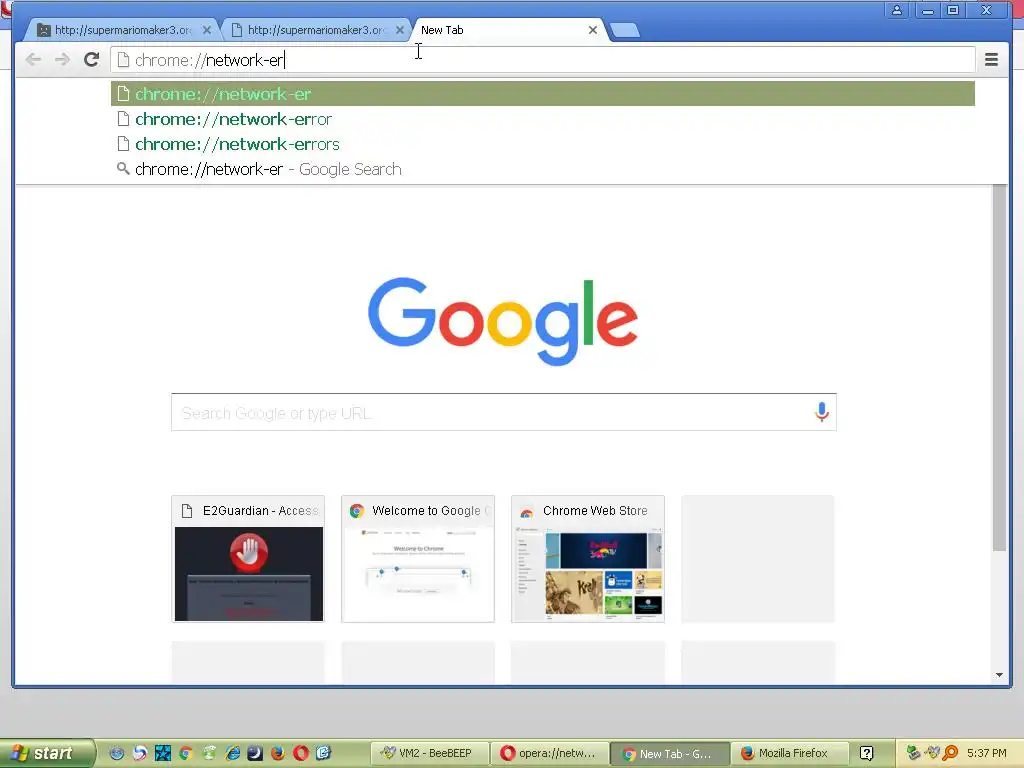Choose the chrome://network-errors suggestion
The height and width of the screenshot is (768, 1024).
coord(542,144)
